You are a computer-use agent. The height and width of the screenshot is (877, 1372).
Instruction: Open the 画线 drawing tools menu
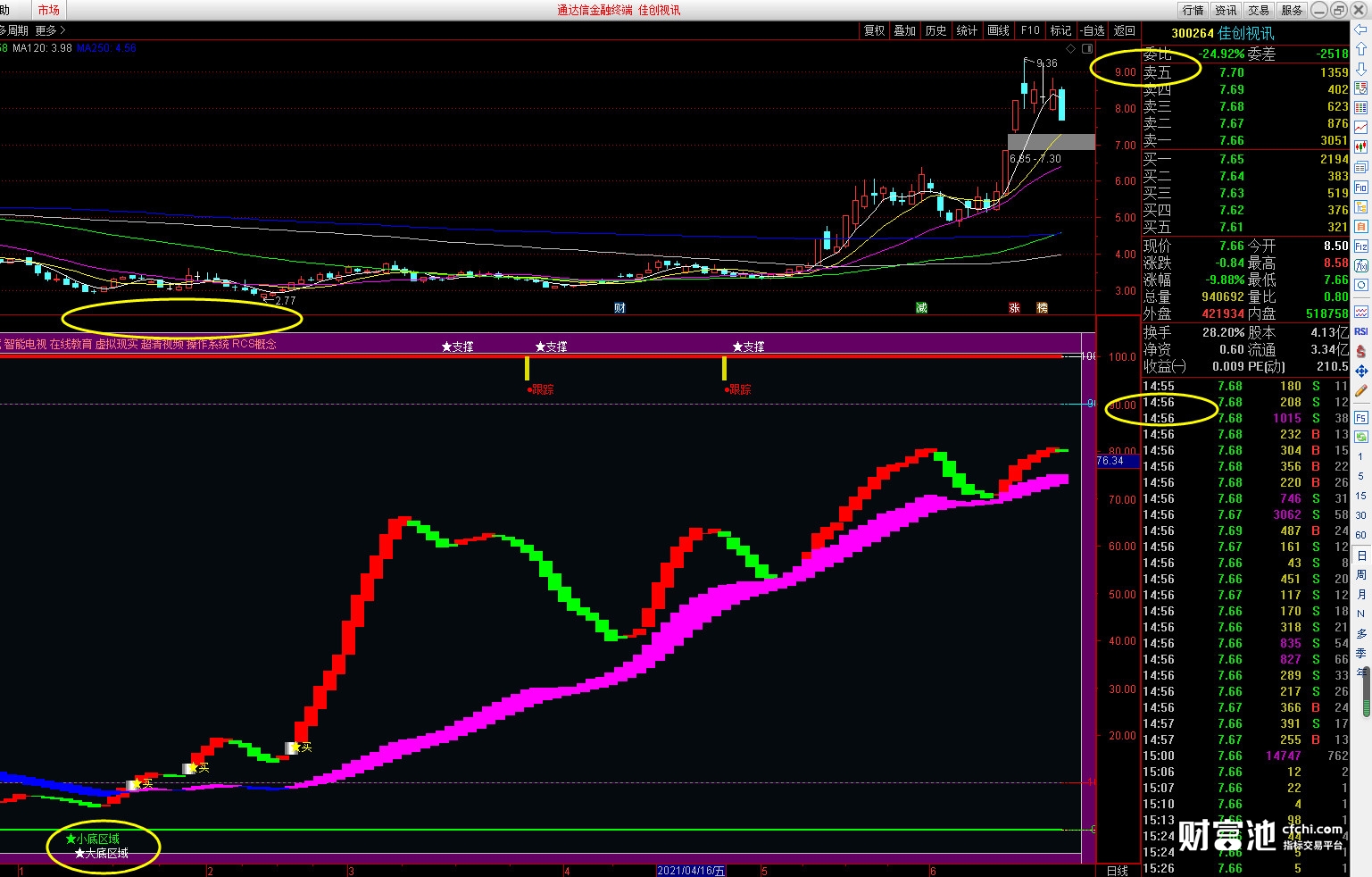tap(998, 30)
